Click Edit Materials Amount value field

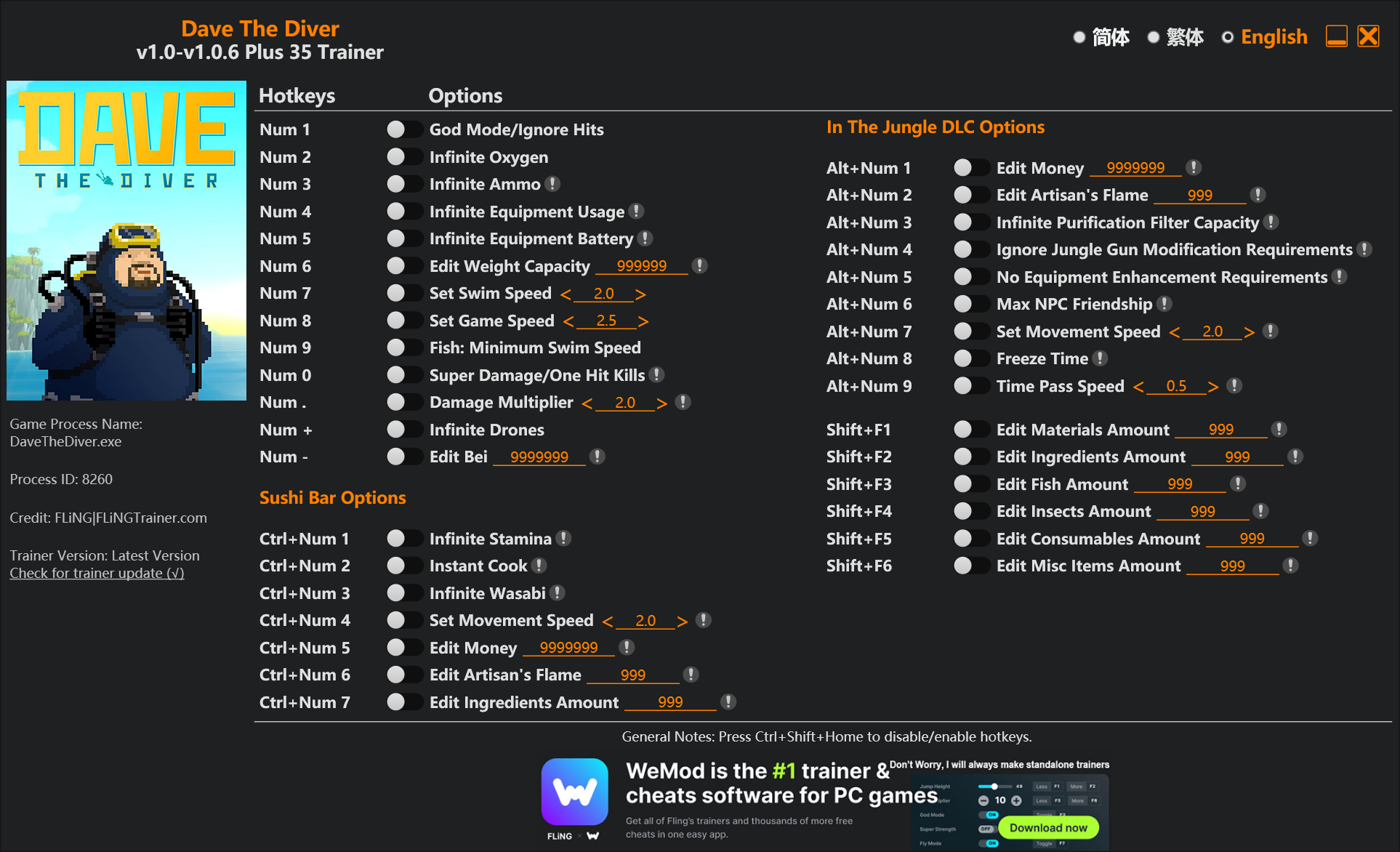point(1220,430)
